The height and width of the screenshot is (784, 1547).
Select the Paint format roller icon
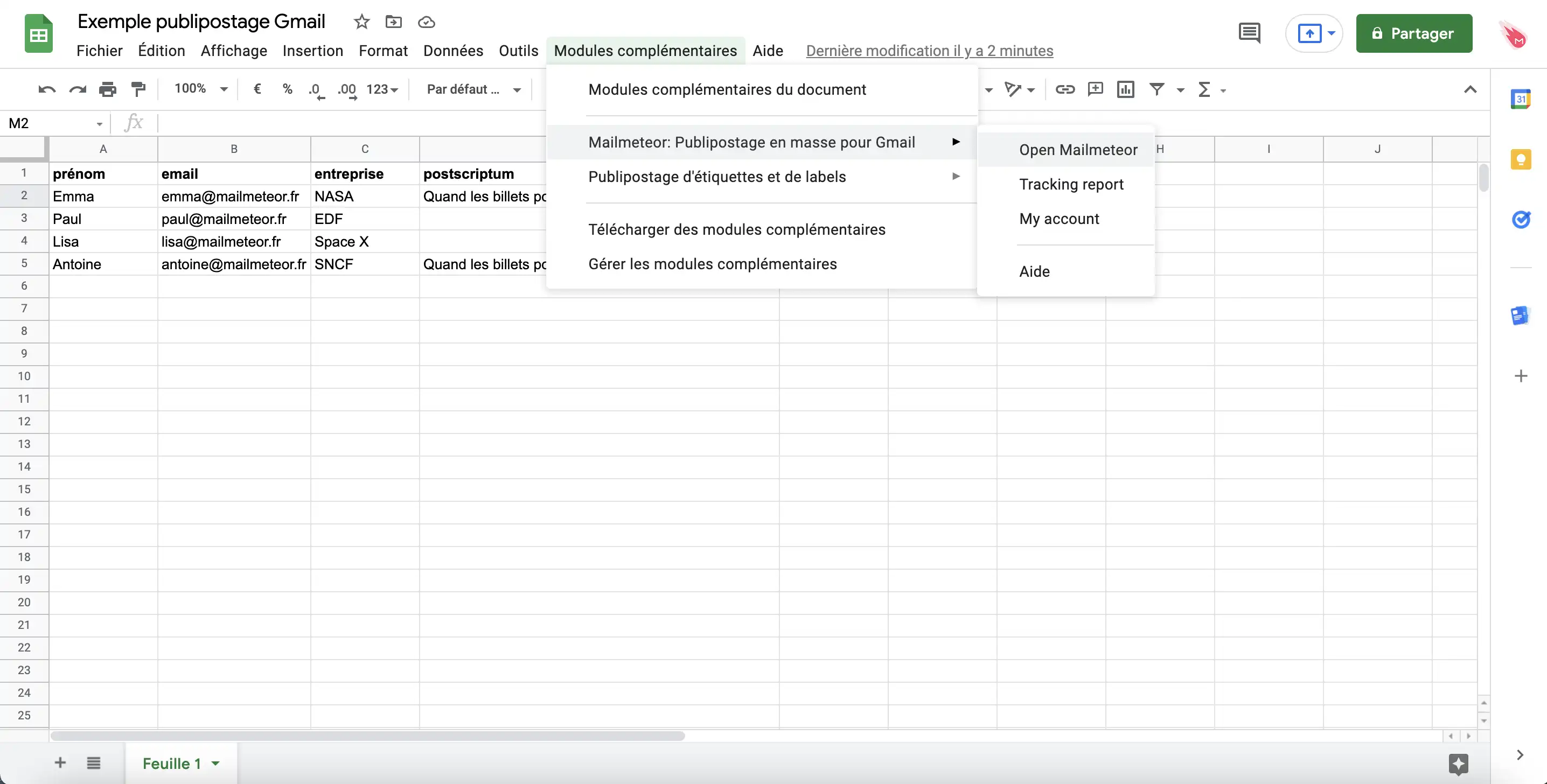pyautogui.click(x=138, y=89)
